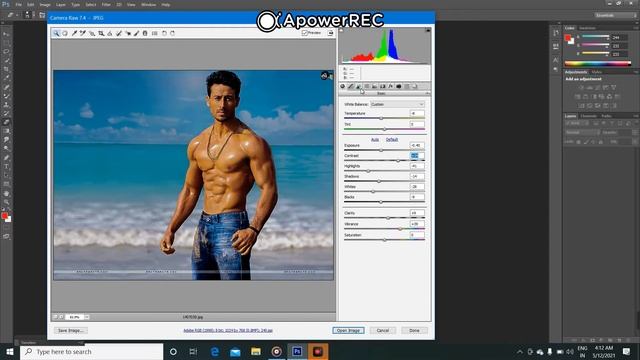640x360 pixels.
Task: Open the zoom level dropdown below the preview
Action: [x=87, y=317]
